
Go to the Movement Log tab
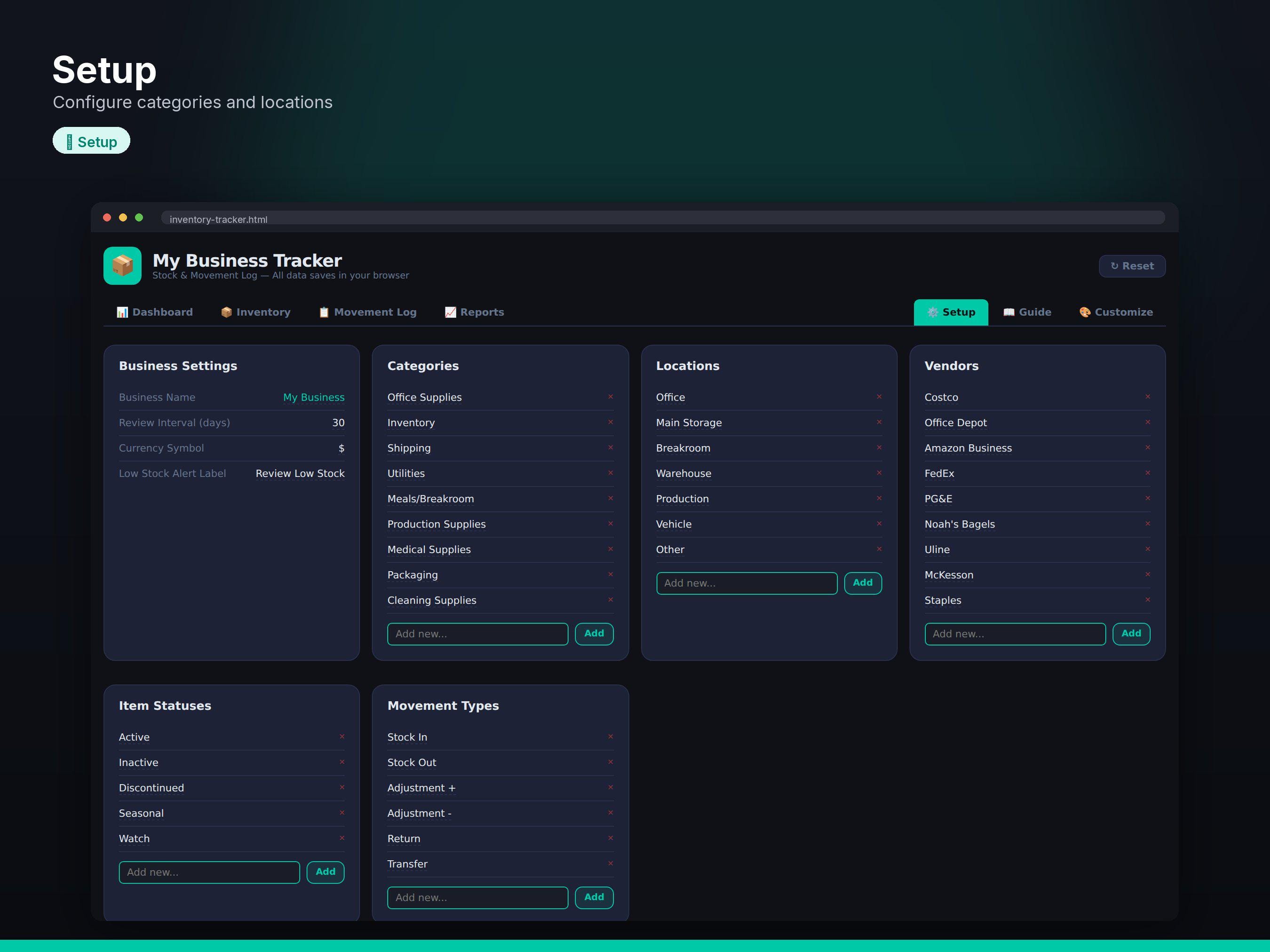367,312
